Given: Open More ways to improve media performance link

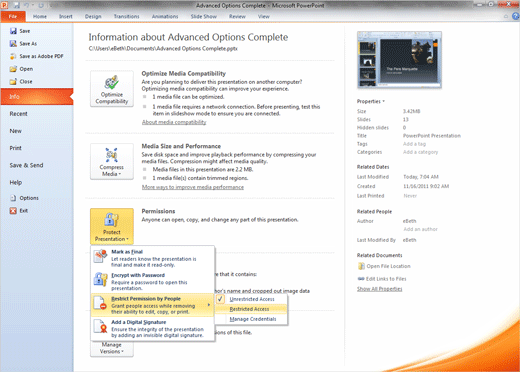Looking at the screenshot, I should [x=193, y=187].
